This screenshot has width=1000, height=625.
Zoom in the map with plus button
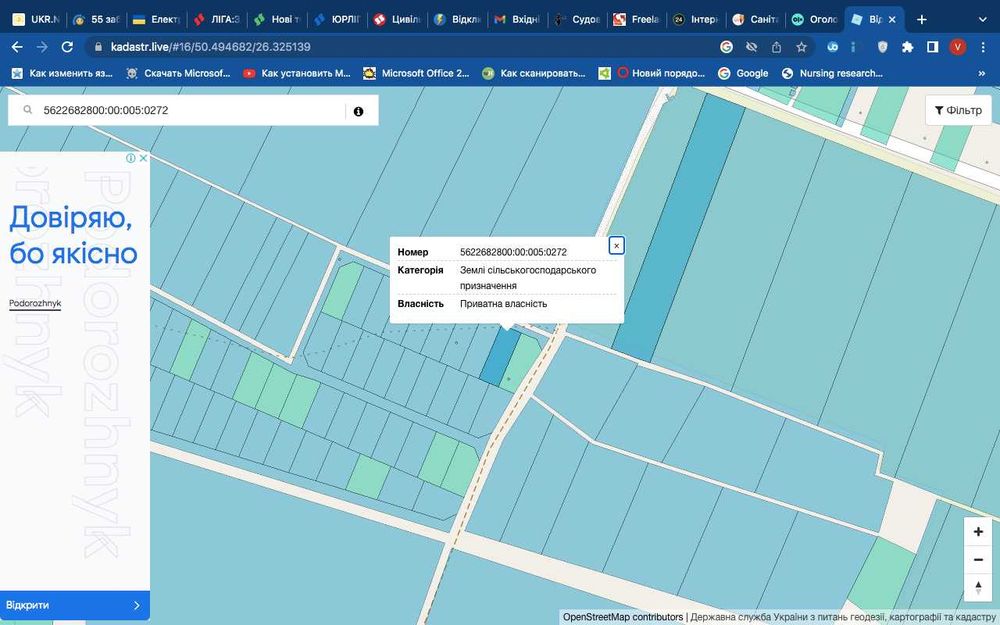pos(978,532)
